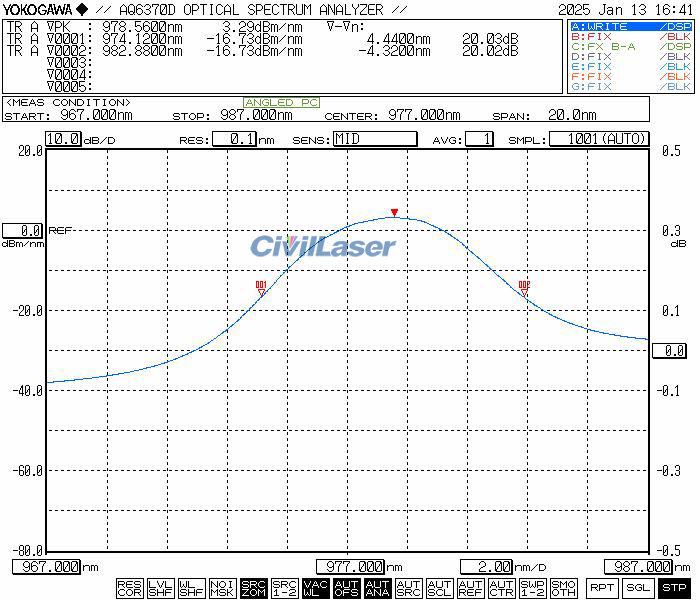Click the YOKOGAWA logo

(45, 9)
